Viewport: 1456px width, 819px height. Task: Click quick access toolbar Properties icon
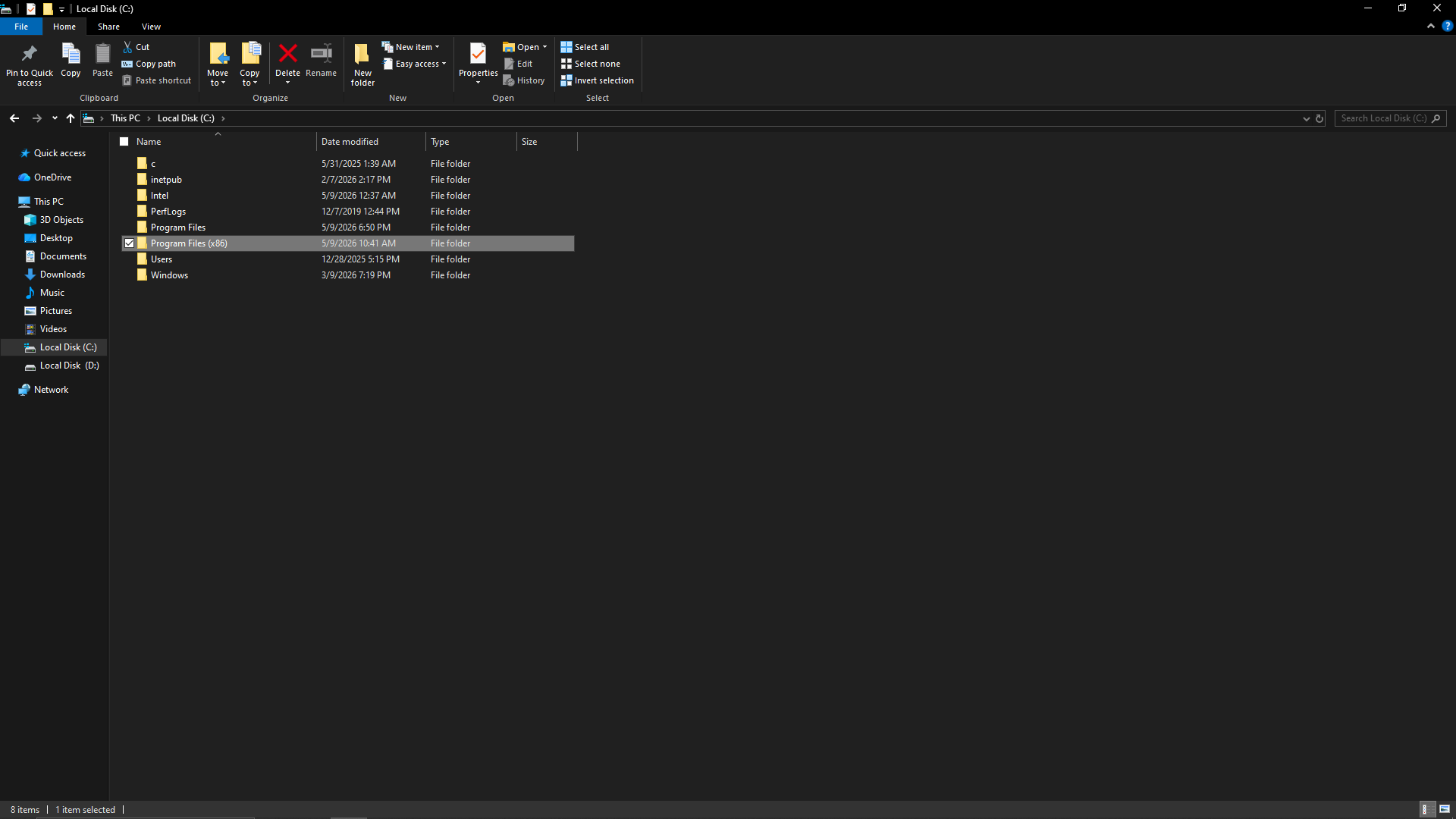coord(31,9)
